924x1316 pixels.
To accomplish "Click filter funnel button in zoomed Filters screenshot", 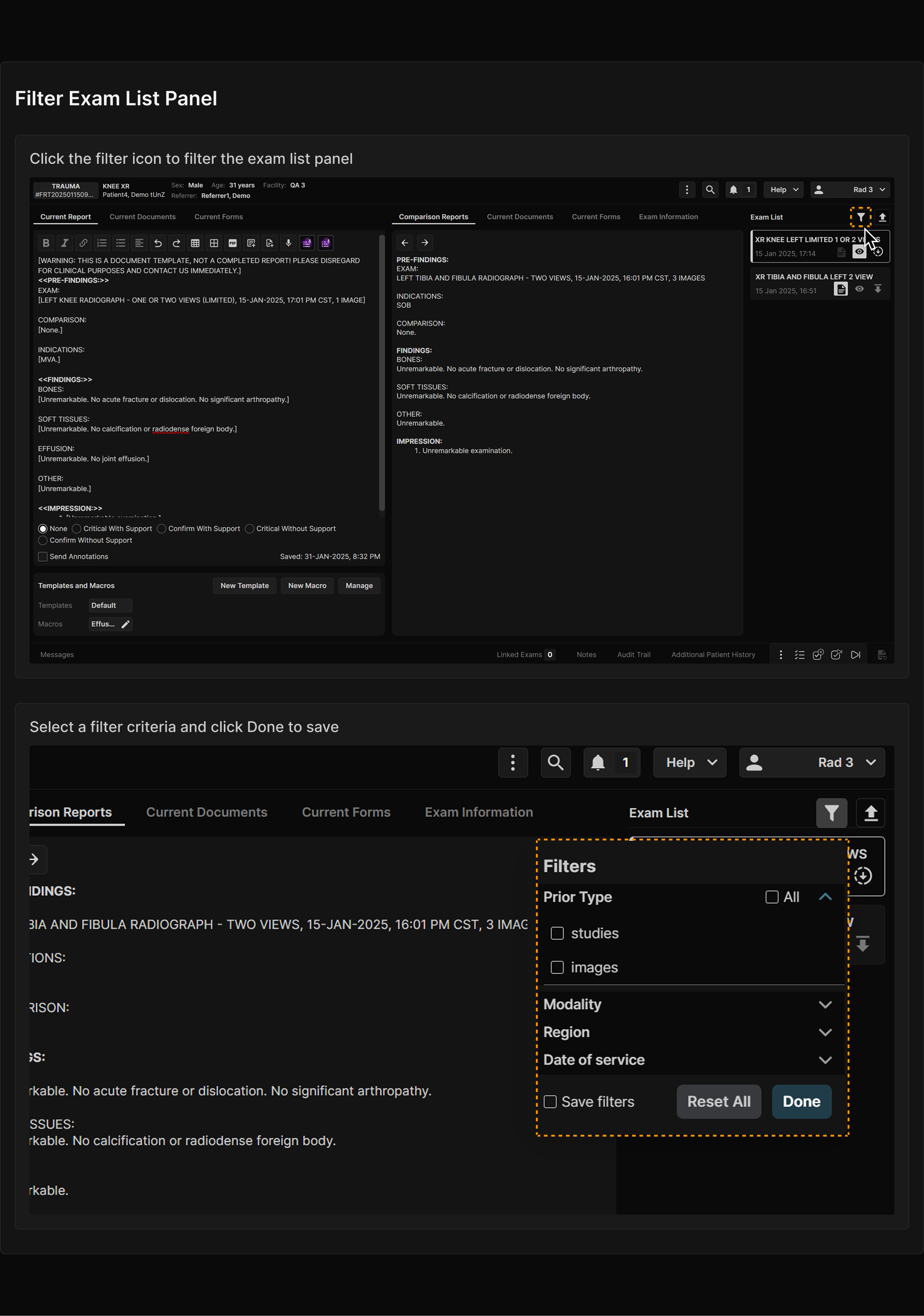I will point(832,813).
